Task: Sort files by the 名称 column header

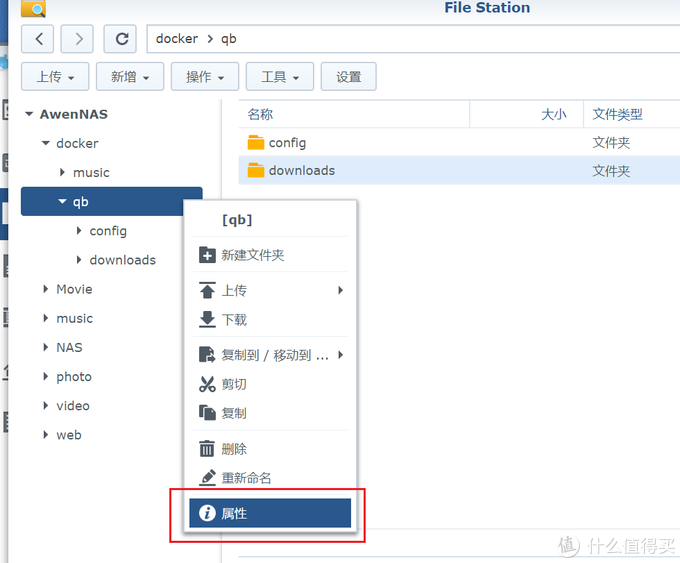Action: tap(261, 115)
